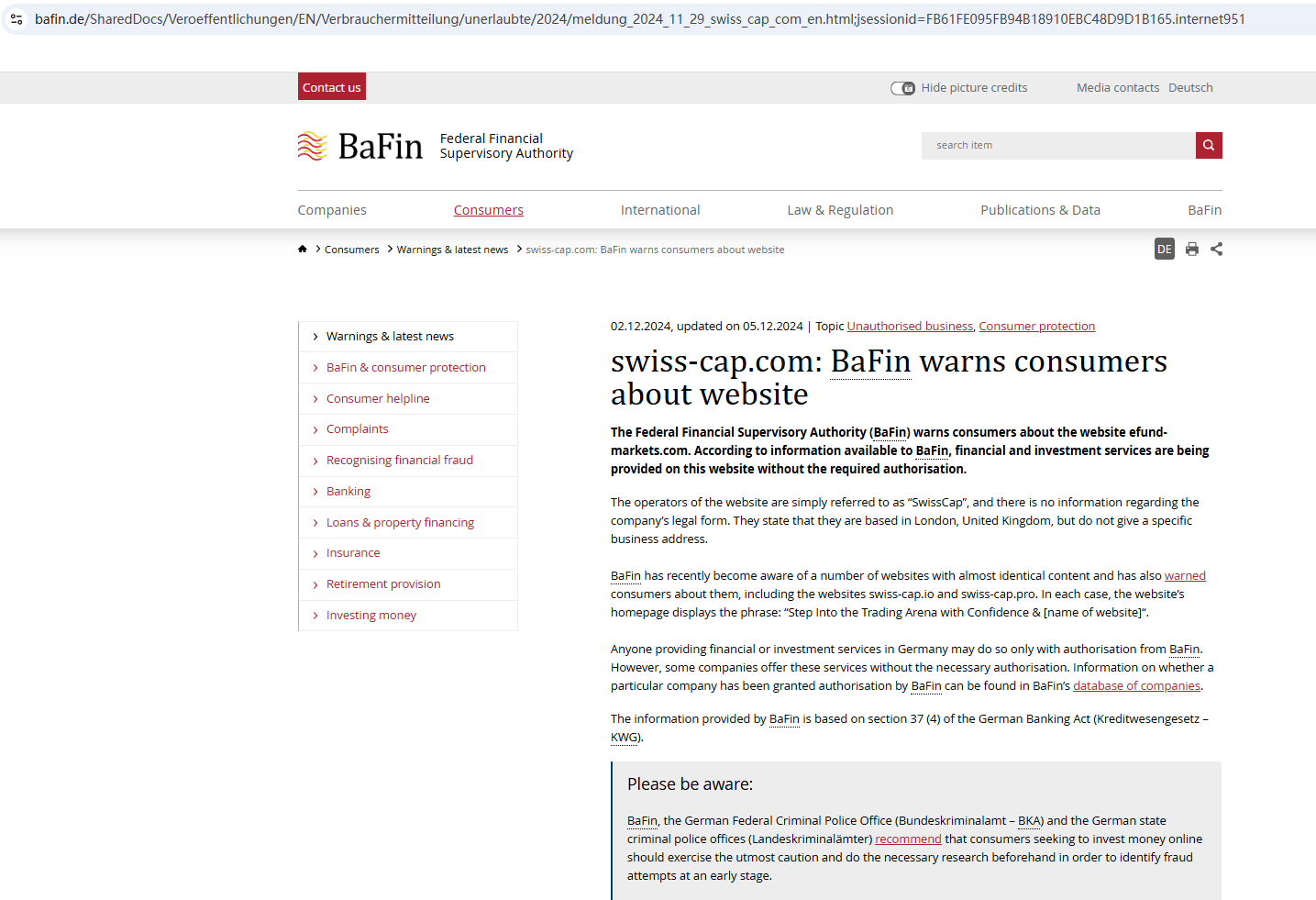This screenshot has width=1316, height=900.
Task: Open Recognising financial fraud sidebar item
Action: 400,461
